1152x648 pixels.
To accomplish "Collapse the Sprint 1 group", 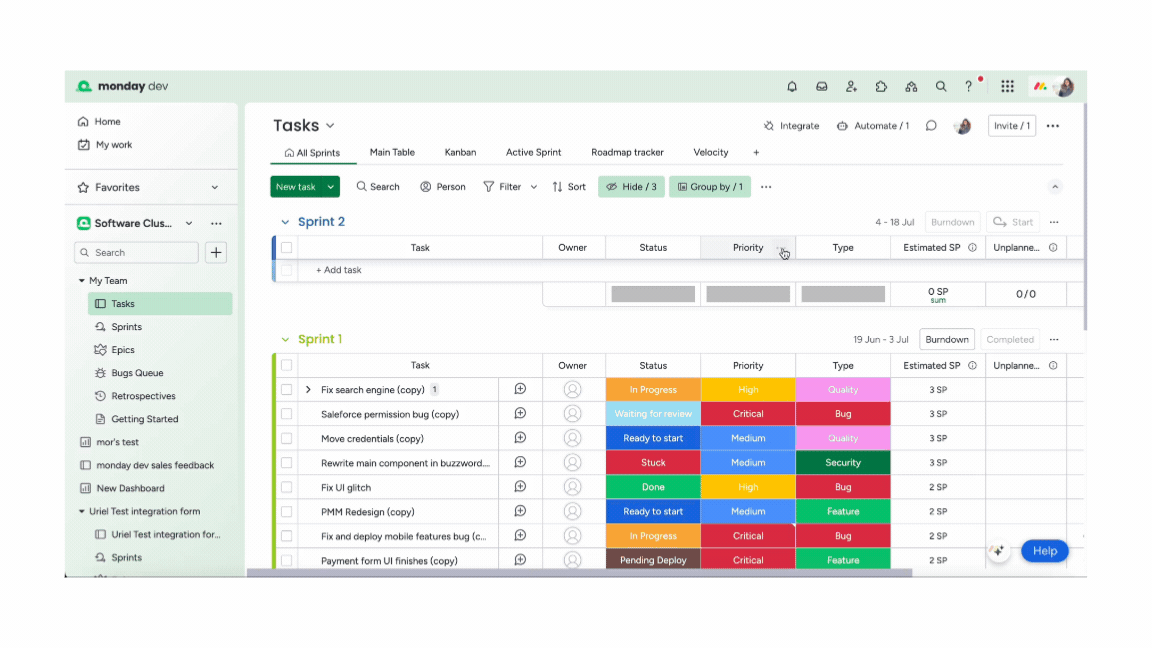I will (x=285, y=339).
